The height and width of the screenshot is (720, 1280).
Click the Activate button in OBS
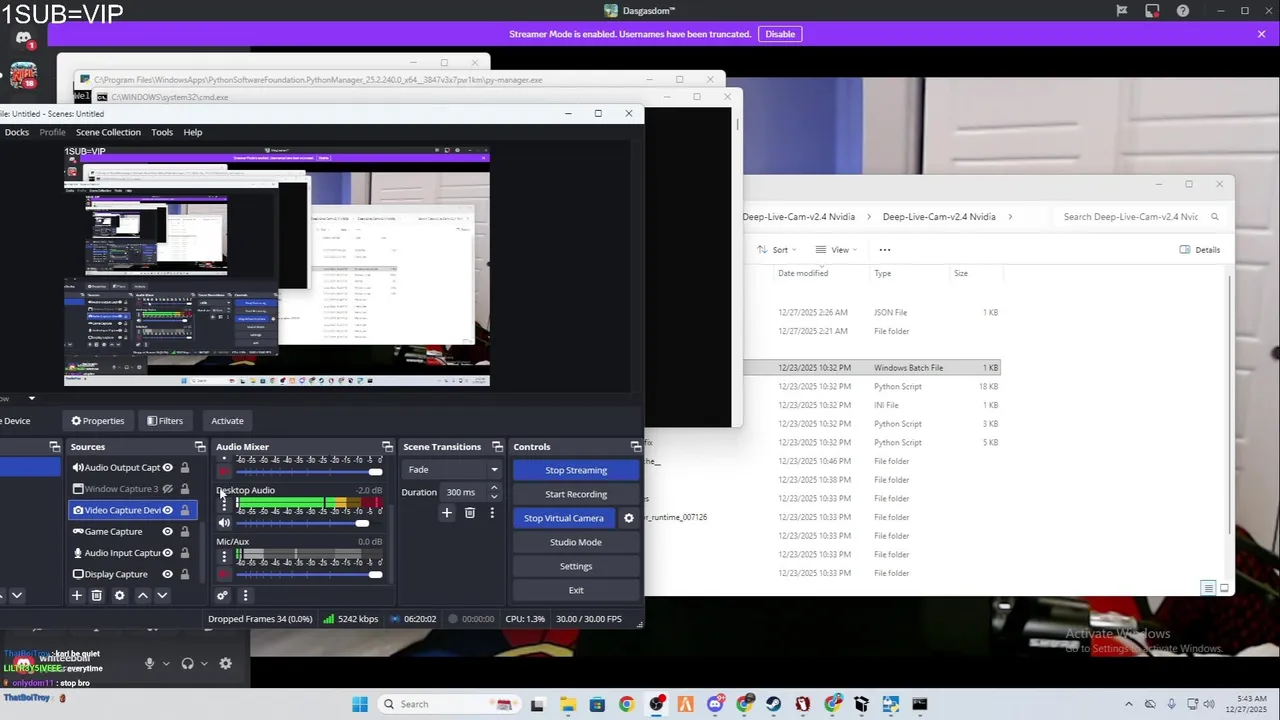[227, 421]
